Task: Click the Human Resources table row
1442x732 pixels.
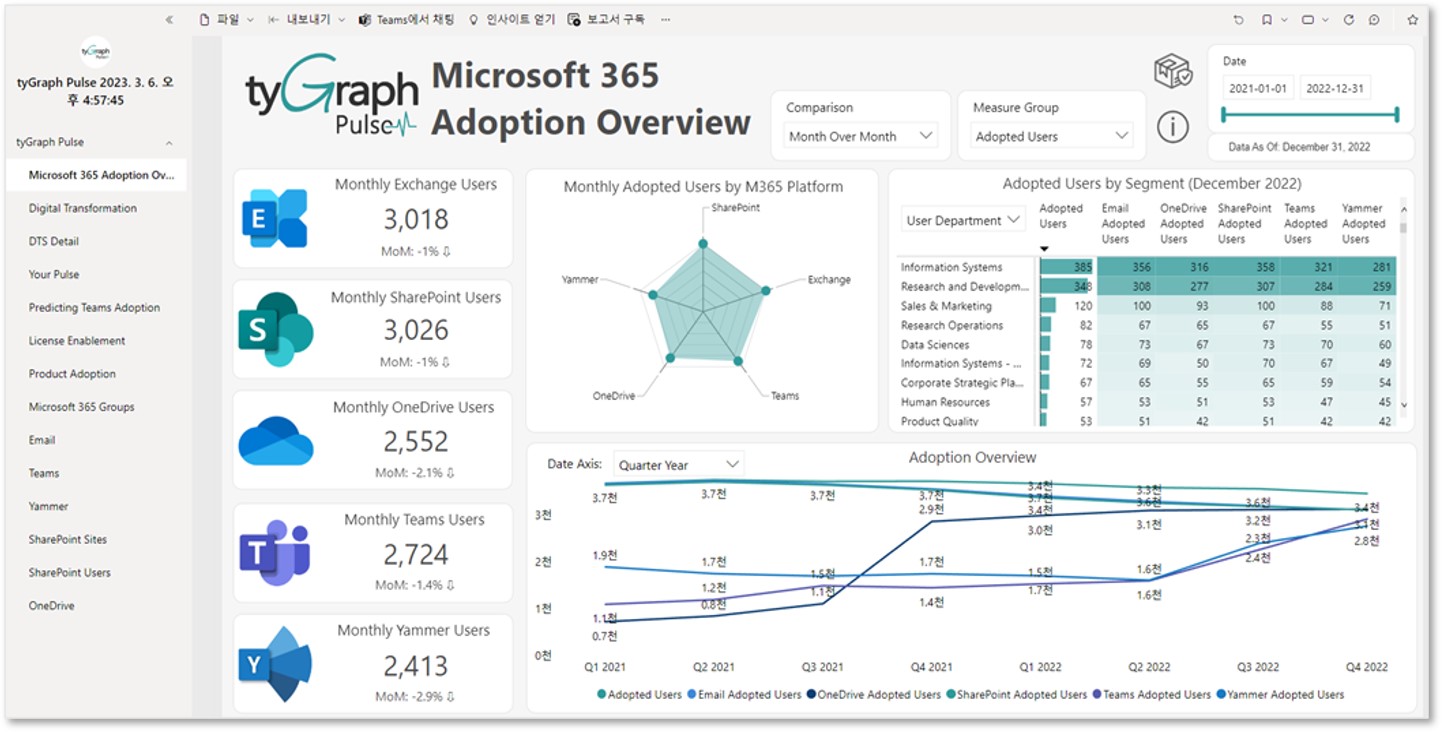Action: [1146, 402]
